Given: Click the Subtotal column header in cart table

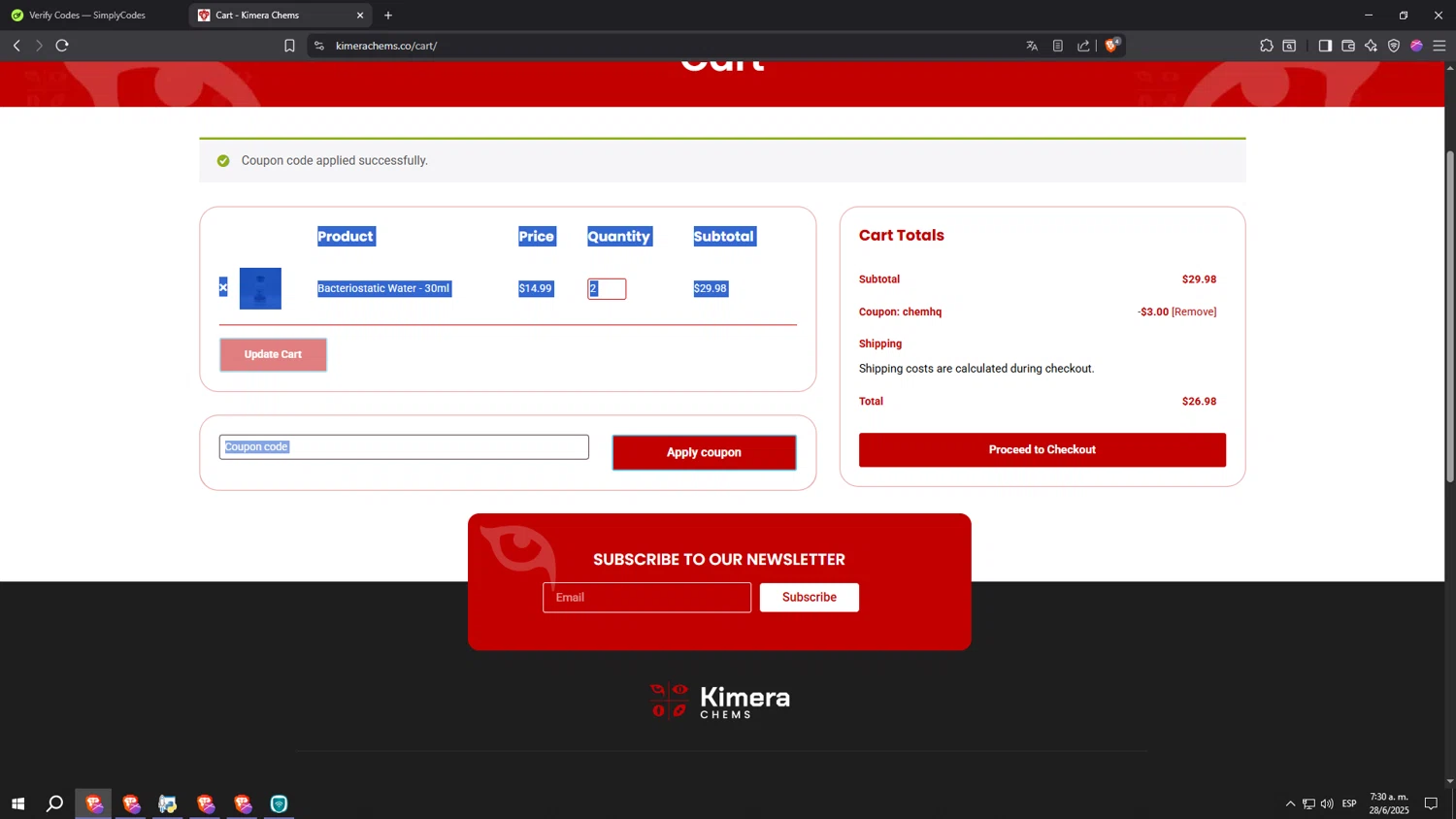Looking at the screenshot, I should pyautogui.click(x=724, y=236).
